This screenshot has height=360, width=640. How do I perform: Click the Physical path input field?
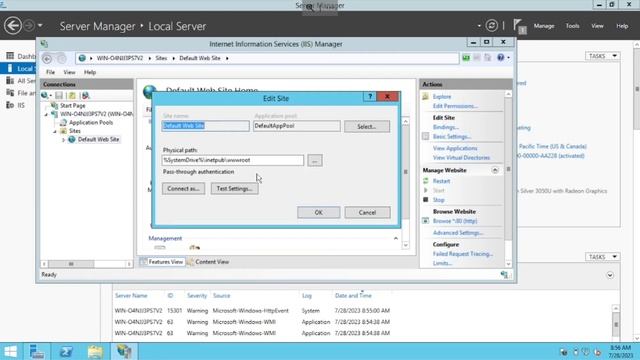pos(233,160)
